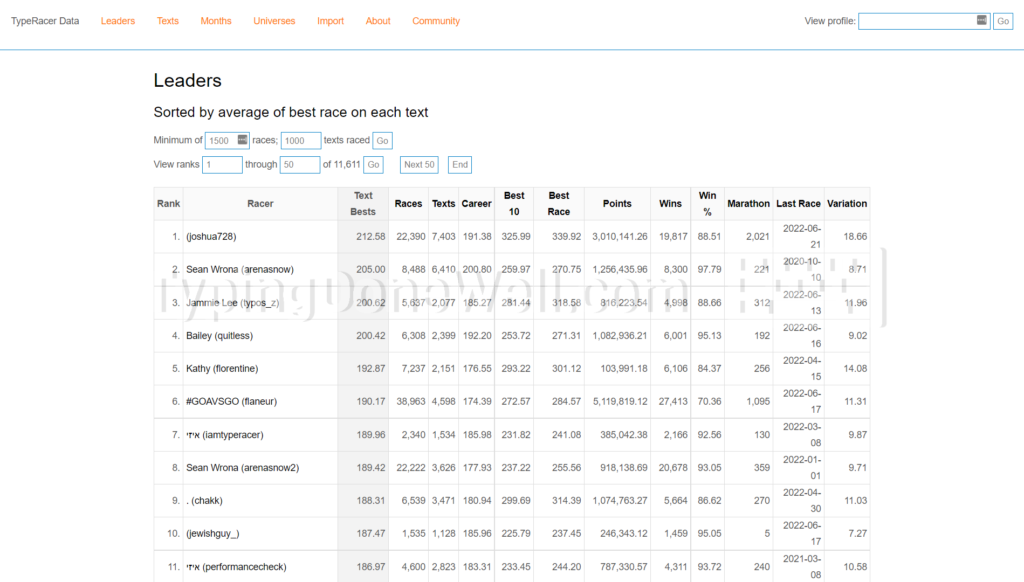Viewport: 1024px width, 582px height.
Task: Click the Text Bests column header
Action: 363,204
